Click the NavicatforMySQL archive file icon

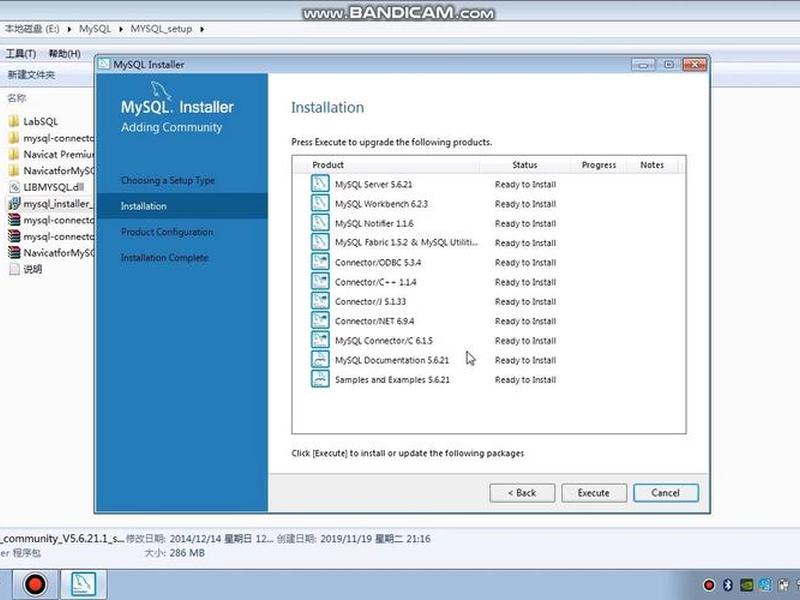[14, 253]
